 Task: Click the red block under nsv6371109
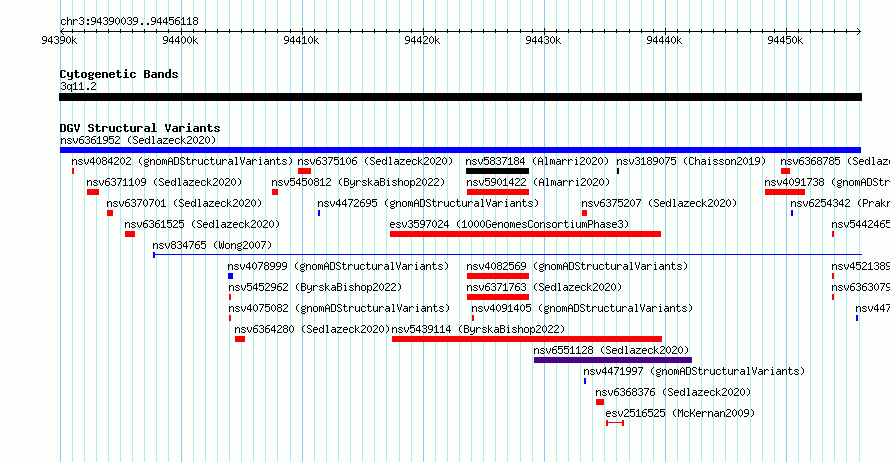coord(93,192)
